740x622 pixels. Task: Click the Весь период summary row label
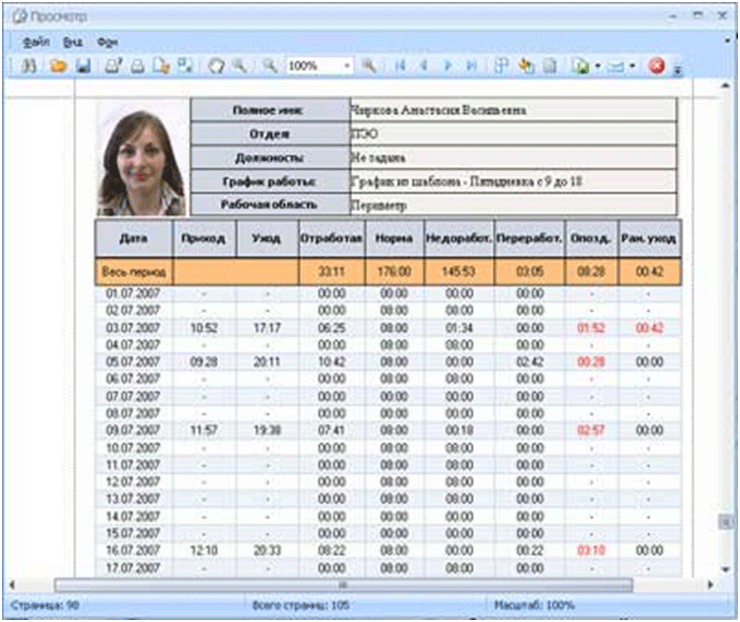134,272
